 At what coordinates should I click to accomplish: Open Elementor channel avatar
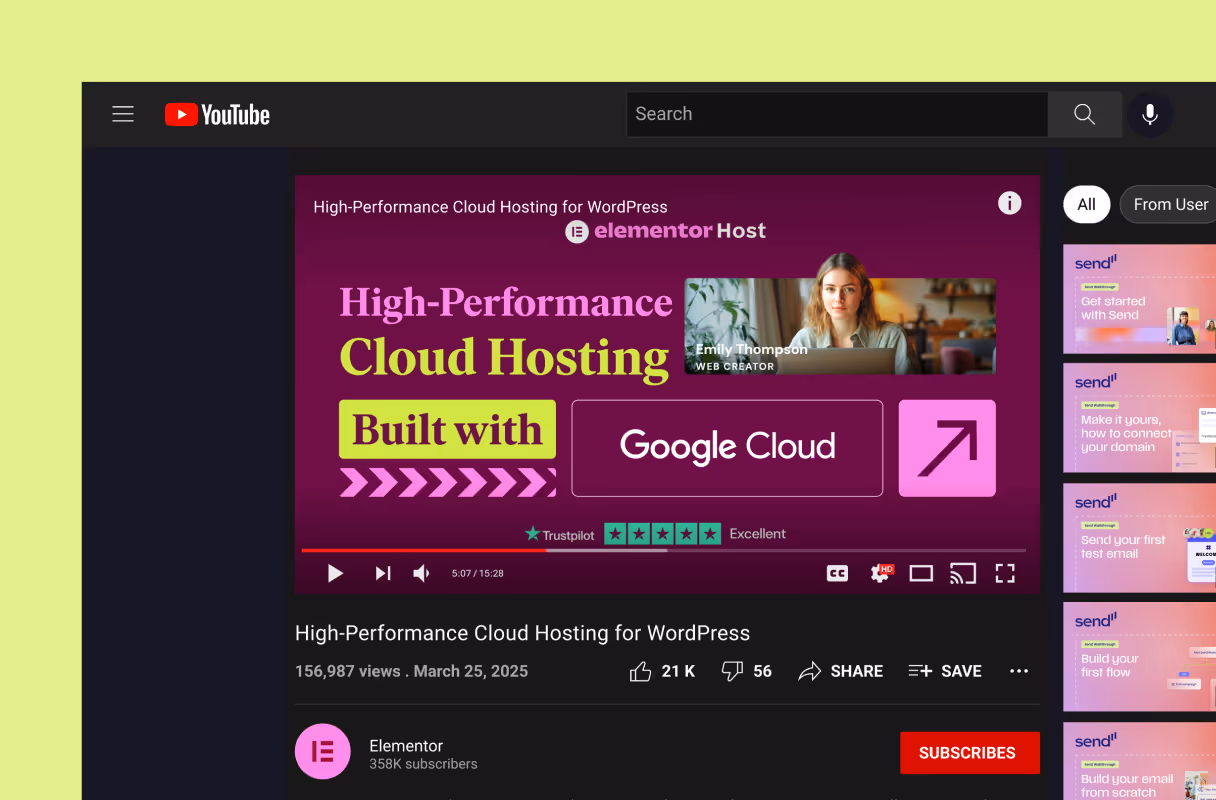(323, 752)
